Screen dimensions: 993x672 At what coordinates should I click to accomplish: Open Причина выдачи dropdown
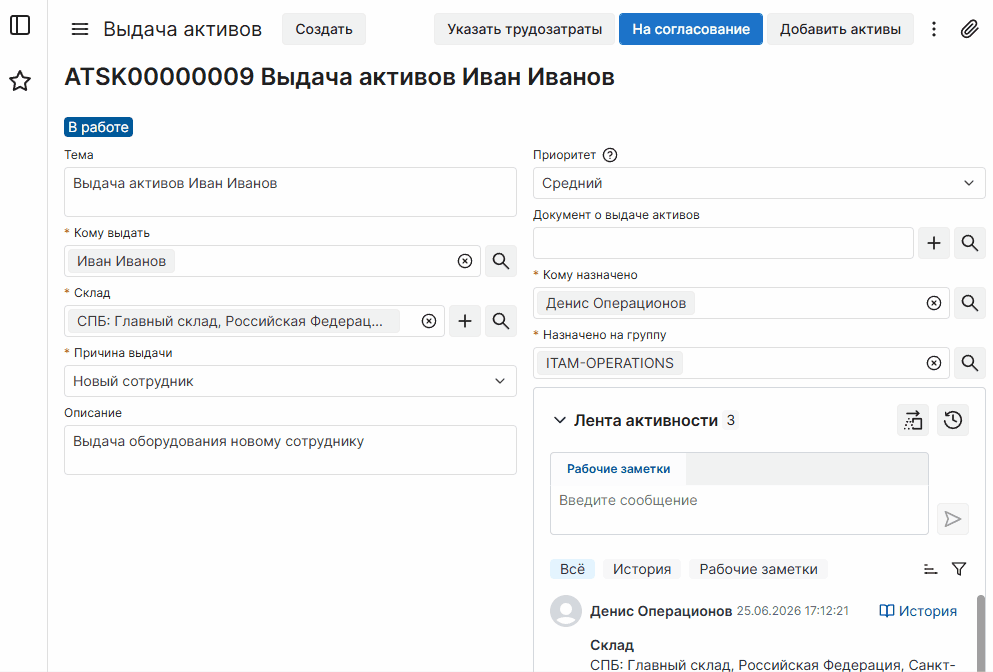tap(290, 381)
